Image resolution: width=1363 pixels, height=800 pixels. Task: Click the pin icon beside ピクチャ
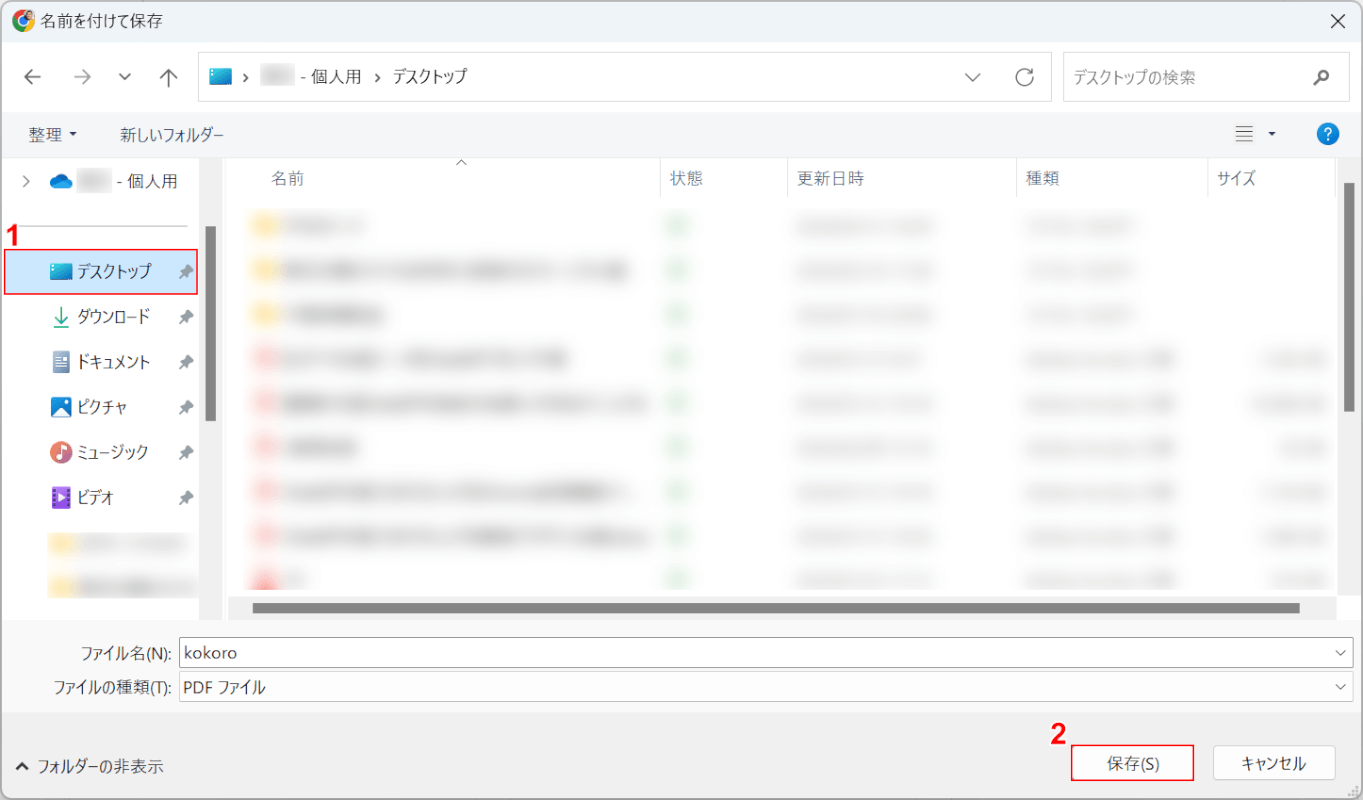click(185, 407)
